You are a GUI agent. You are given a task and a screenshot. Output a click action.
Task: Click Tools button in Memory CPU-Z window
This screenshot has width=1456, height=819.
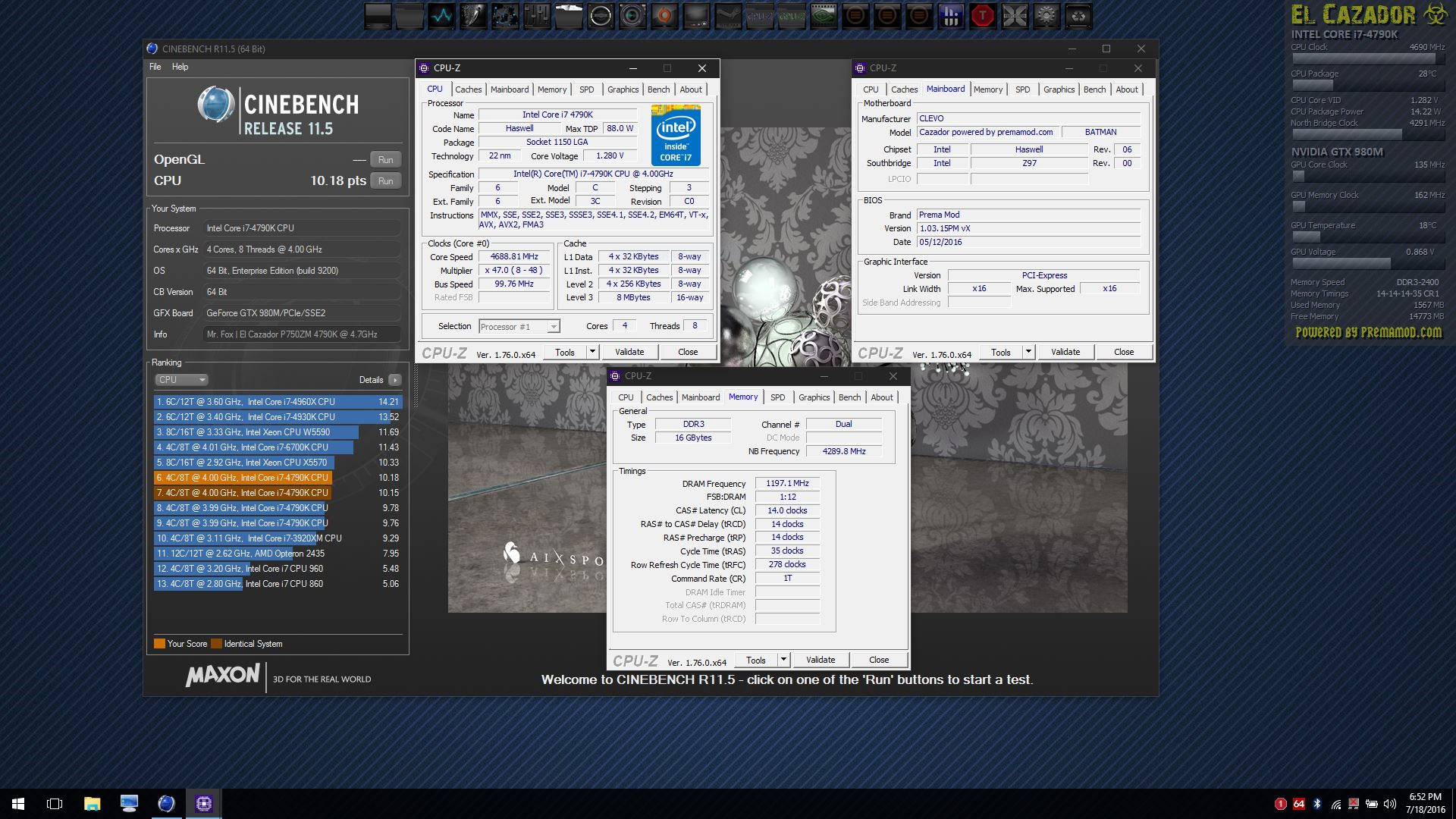coord(756,660)
